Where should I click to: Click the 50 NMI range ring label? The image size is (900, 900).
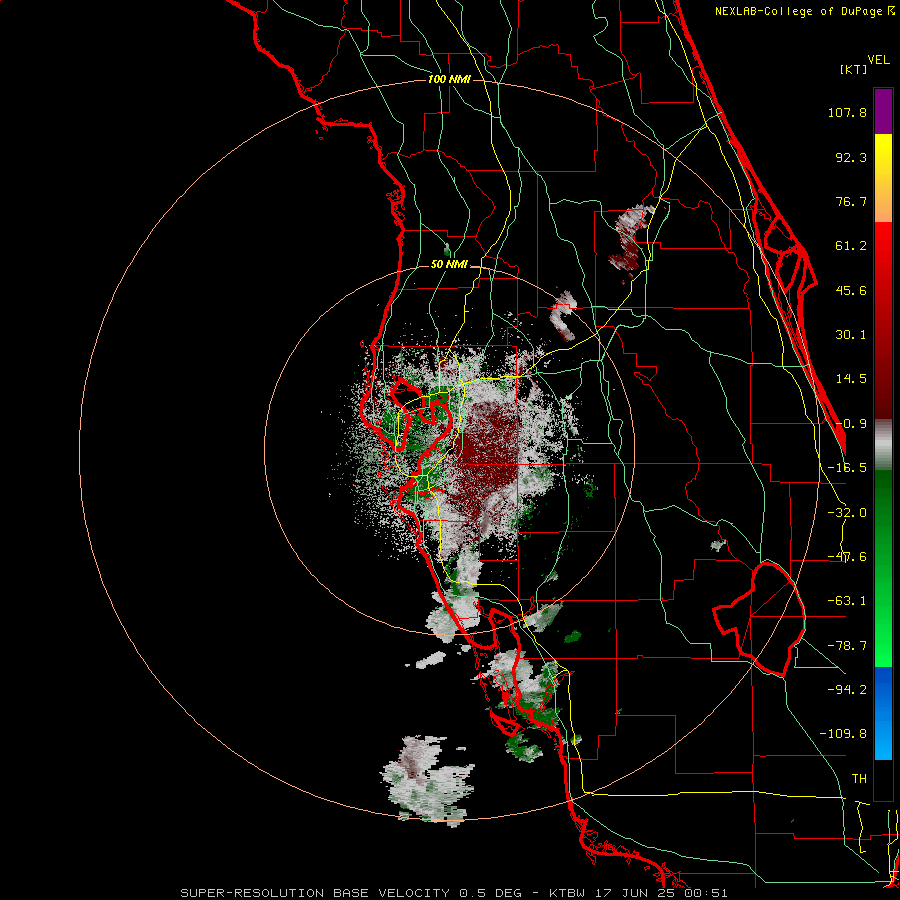(449, 265)
